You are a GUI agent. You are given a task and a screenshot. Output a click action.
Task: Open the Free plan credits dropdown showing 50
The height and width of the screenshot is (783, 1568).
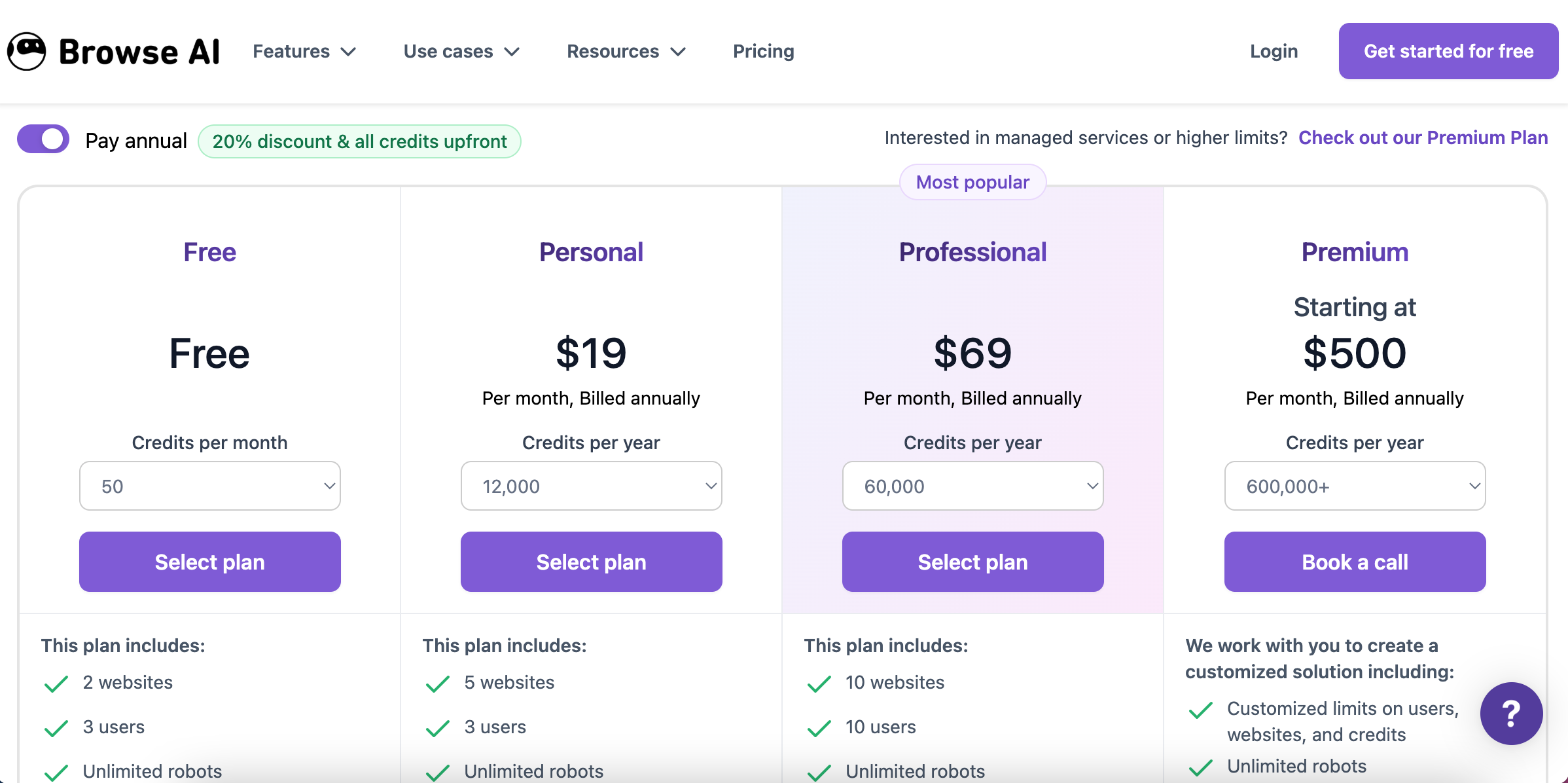[x=210, y=486]
